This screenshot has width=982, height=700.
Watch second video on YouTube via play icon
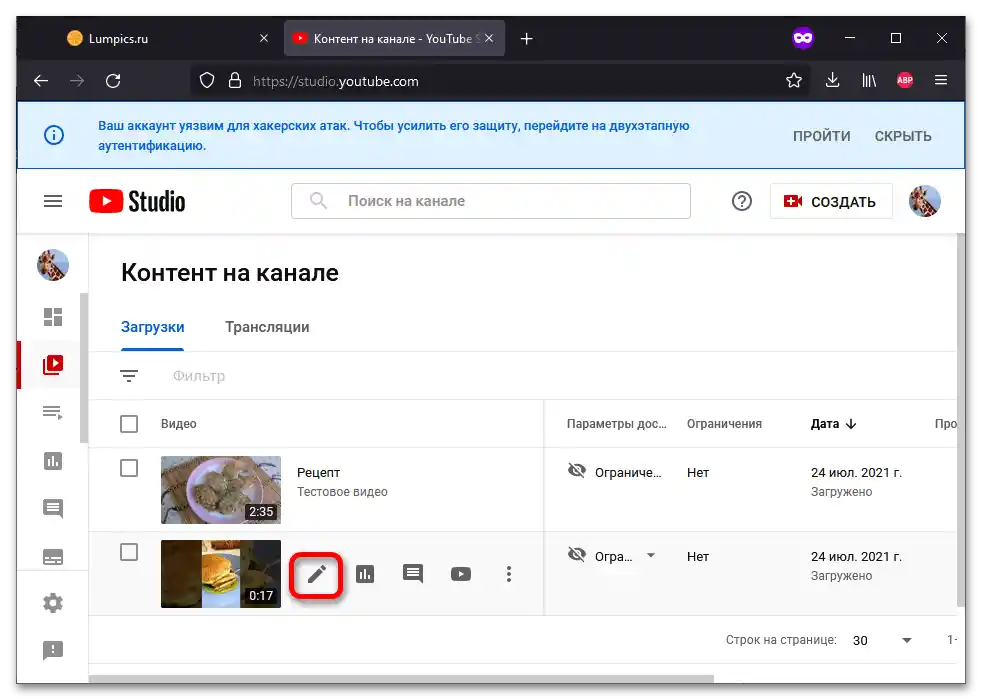pyautogui.click(x=461, y=574)
